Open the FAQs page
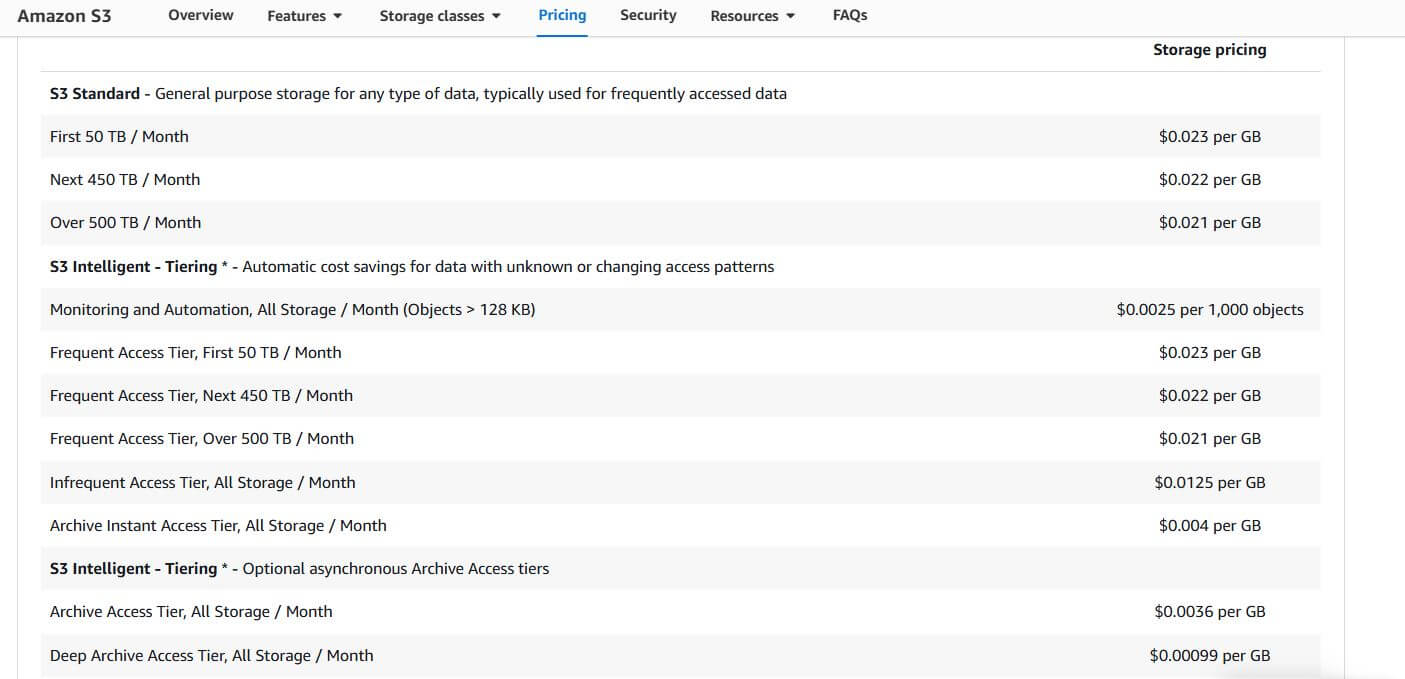This screenshot has width=1405, height=679. pos(849,15)
